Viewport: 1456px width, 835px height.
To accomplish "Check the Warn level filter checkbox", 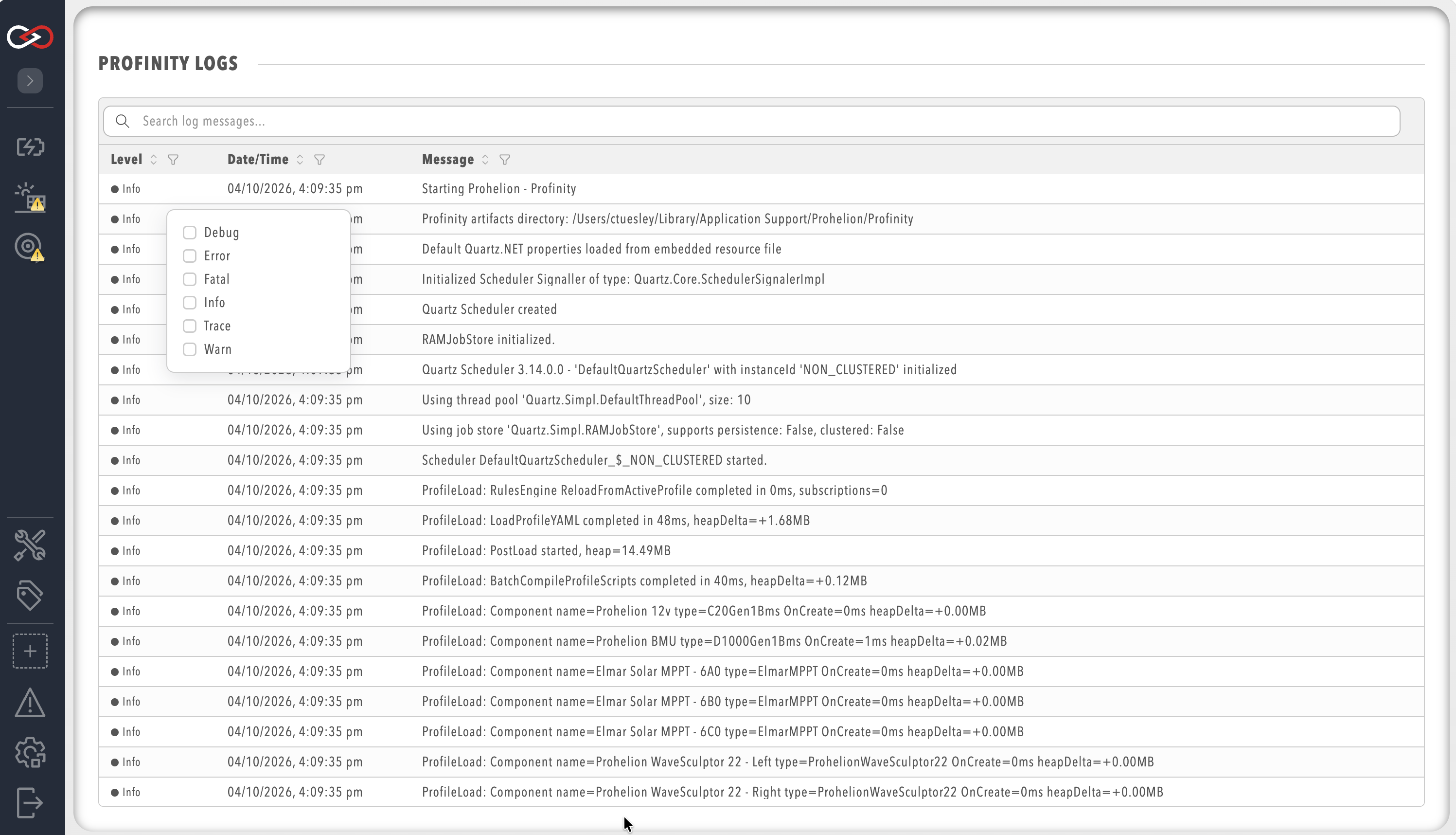I will (x=190, y=349).
